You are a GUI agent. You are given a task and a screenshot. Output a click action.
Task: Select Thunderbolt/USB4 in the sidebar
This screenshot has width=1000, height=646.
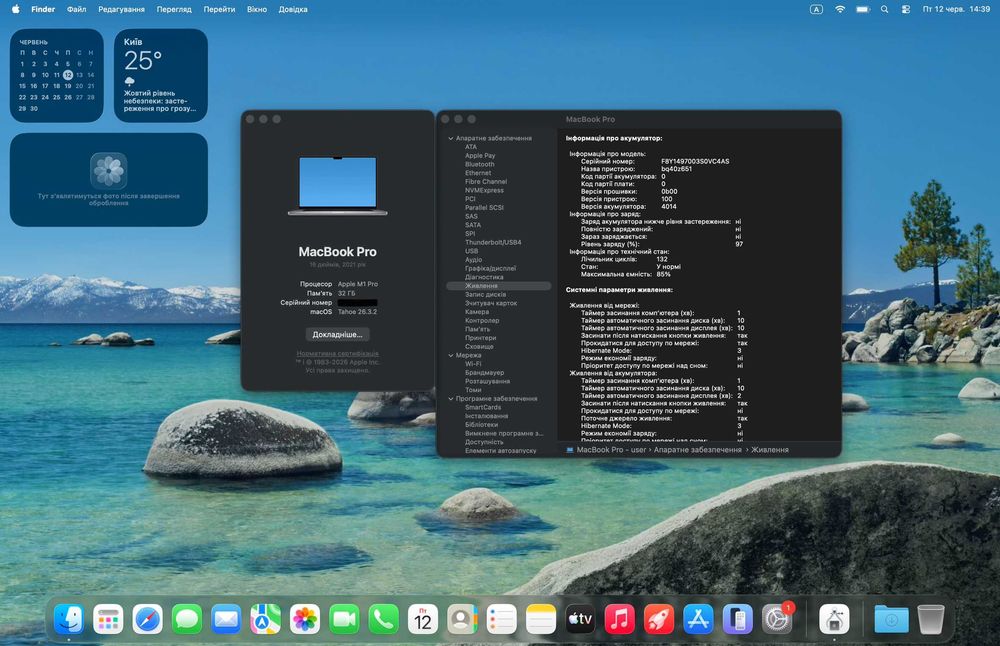pos(493,242)
